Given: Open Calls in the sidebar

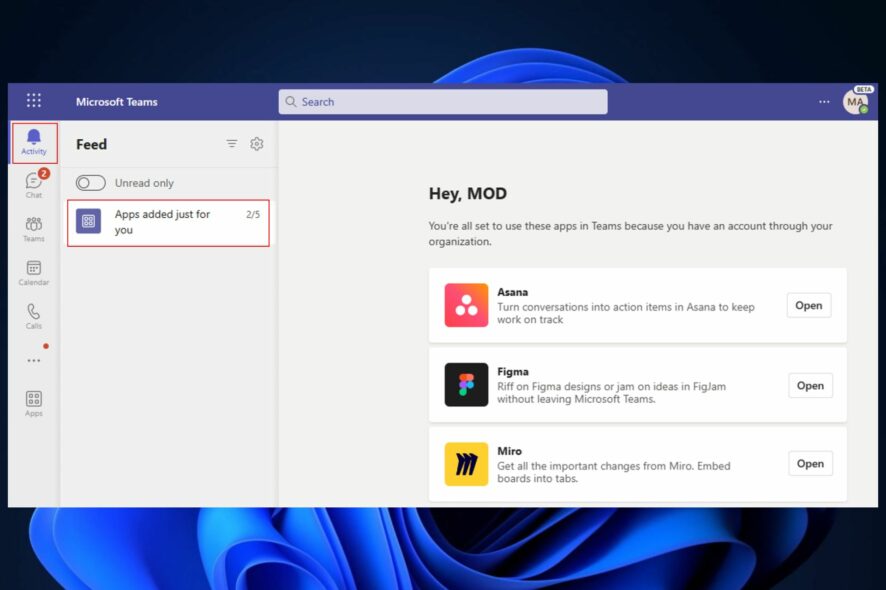Looking at the screenshot, I should click(34, 316).
